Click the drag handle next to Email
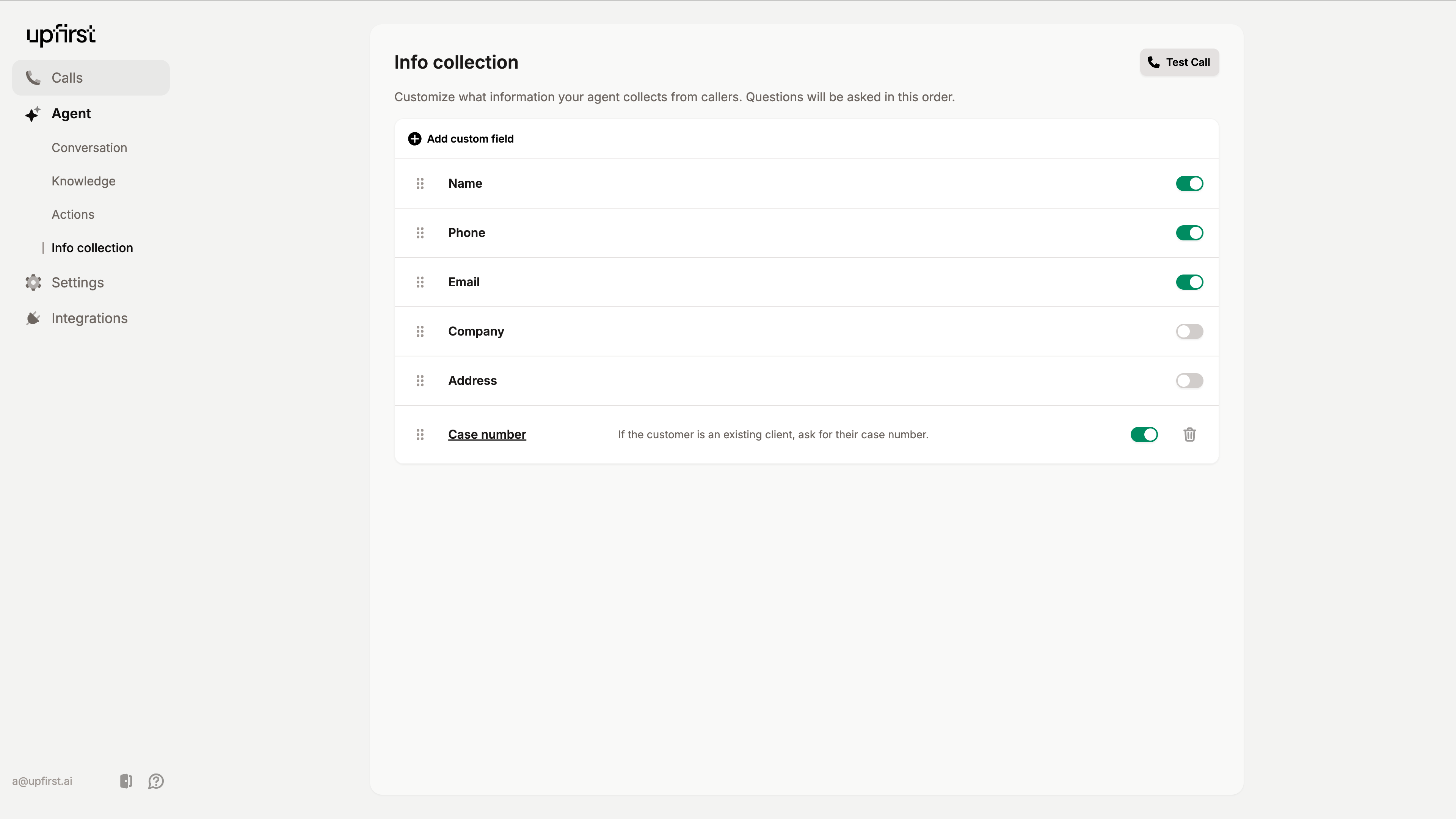The height and width of the screenshot is (819, 1456). coord(420,282)
